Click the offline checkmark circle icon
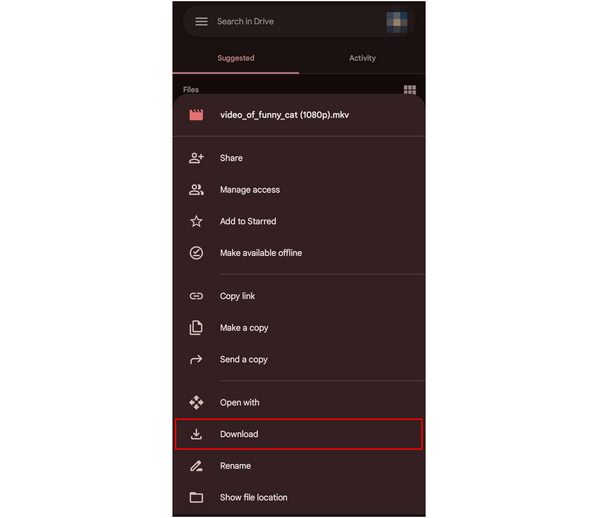600x518 pixels. pyautogui.click(x=196, y=253)
